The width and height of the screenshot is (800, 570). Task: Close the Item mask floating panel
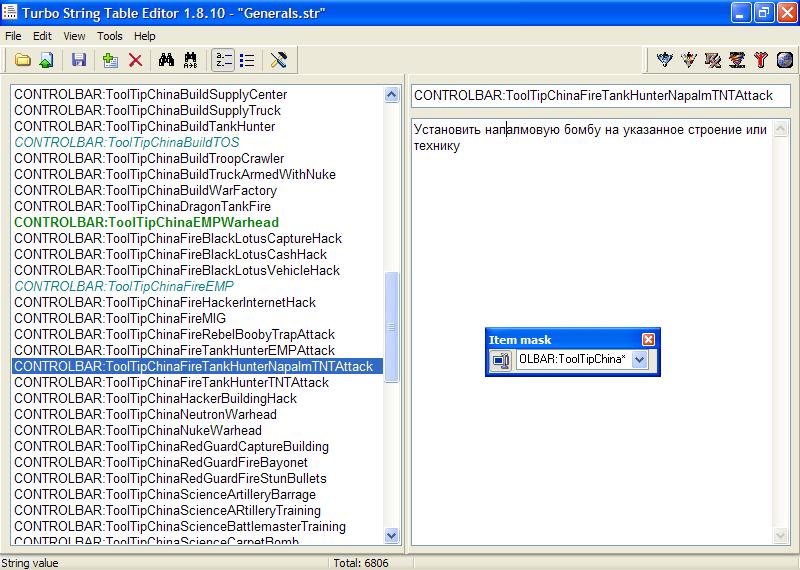(x=648, y=339)
